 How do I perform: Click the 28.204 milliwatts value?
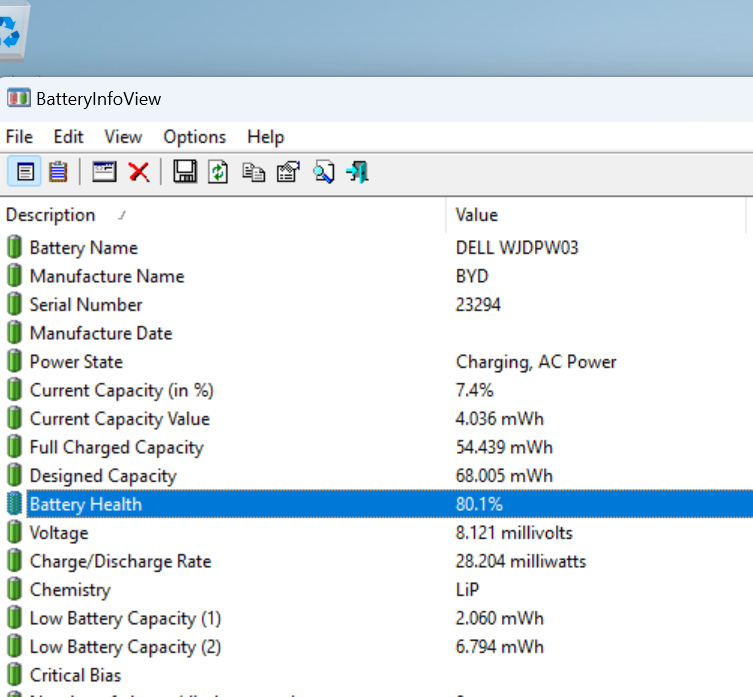click(521, 561)
